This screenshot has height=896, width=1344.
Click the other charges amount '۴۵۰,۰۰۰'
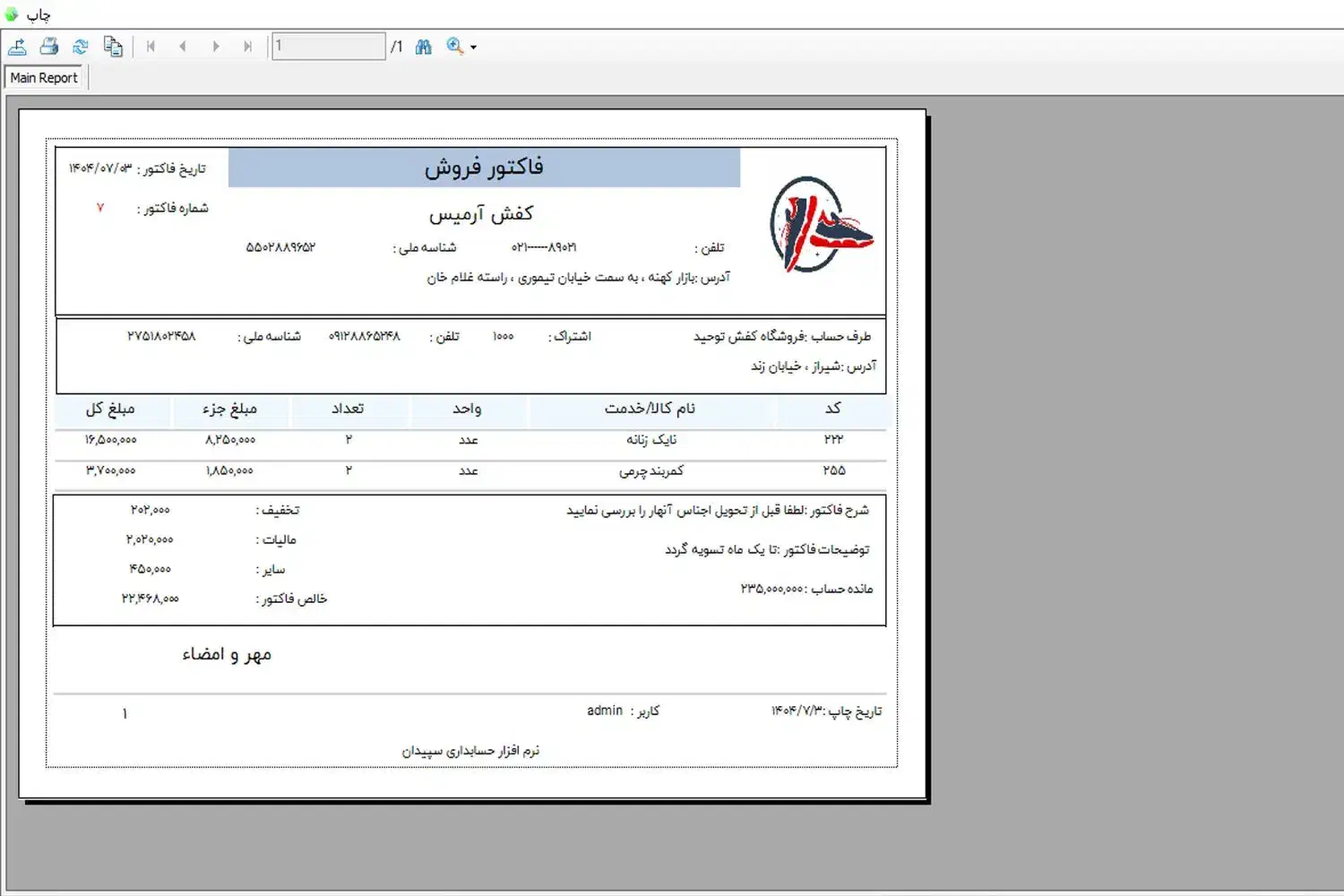click(x=150, y=569)
